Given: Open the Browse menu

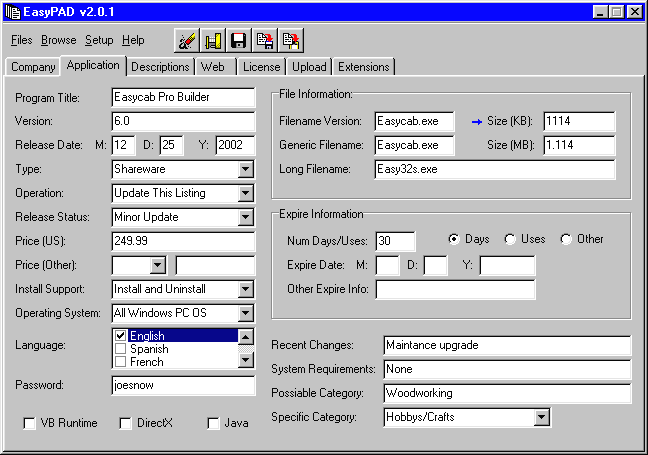Looking at the screenshot, I should coord(59,40).
